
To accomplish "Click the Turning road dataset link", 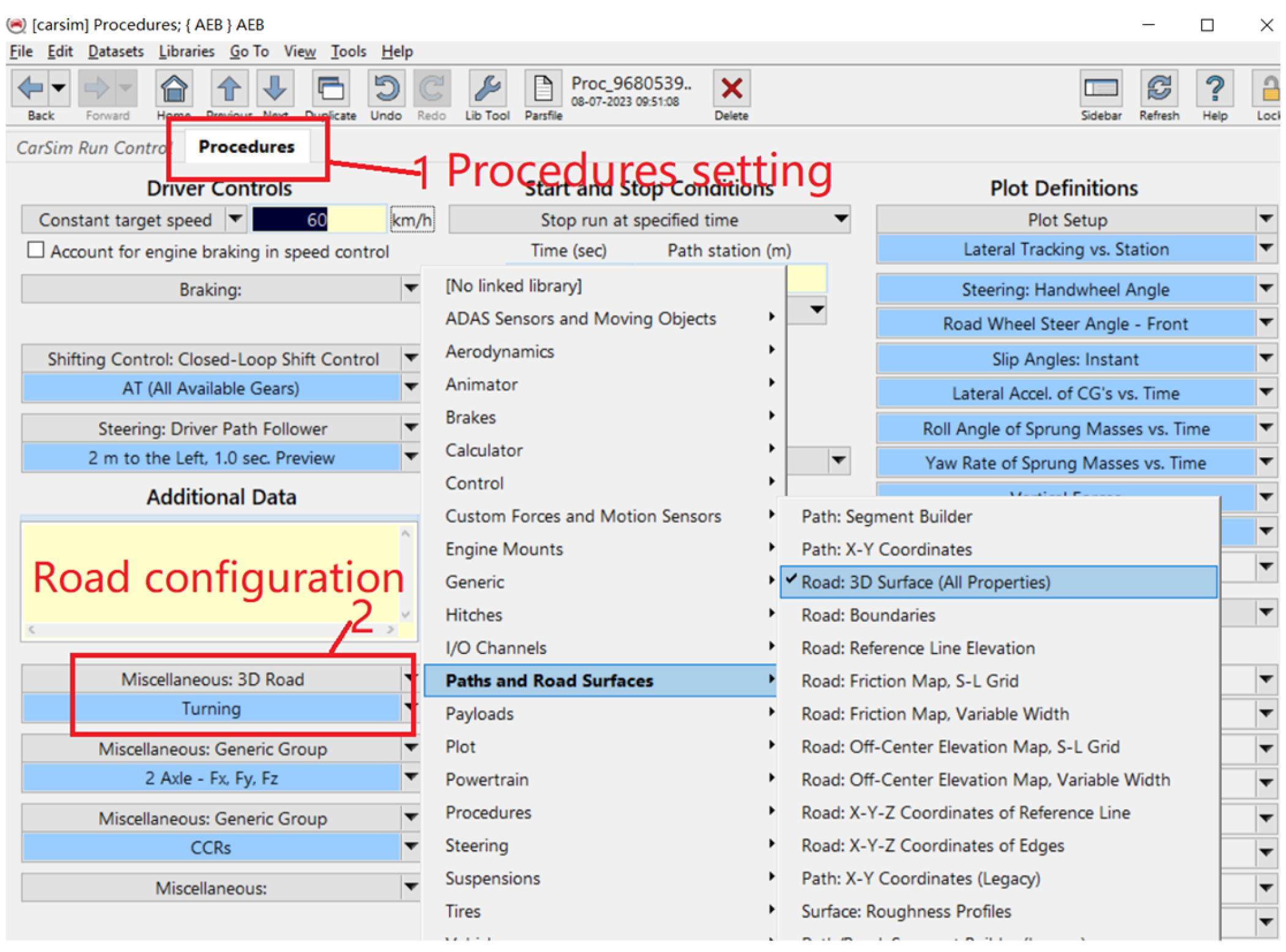I will [211, 708].
